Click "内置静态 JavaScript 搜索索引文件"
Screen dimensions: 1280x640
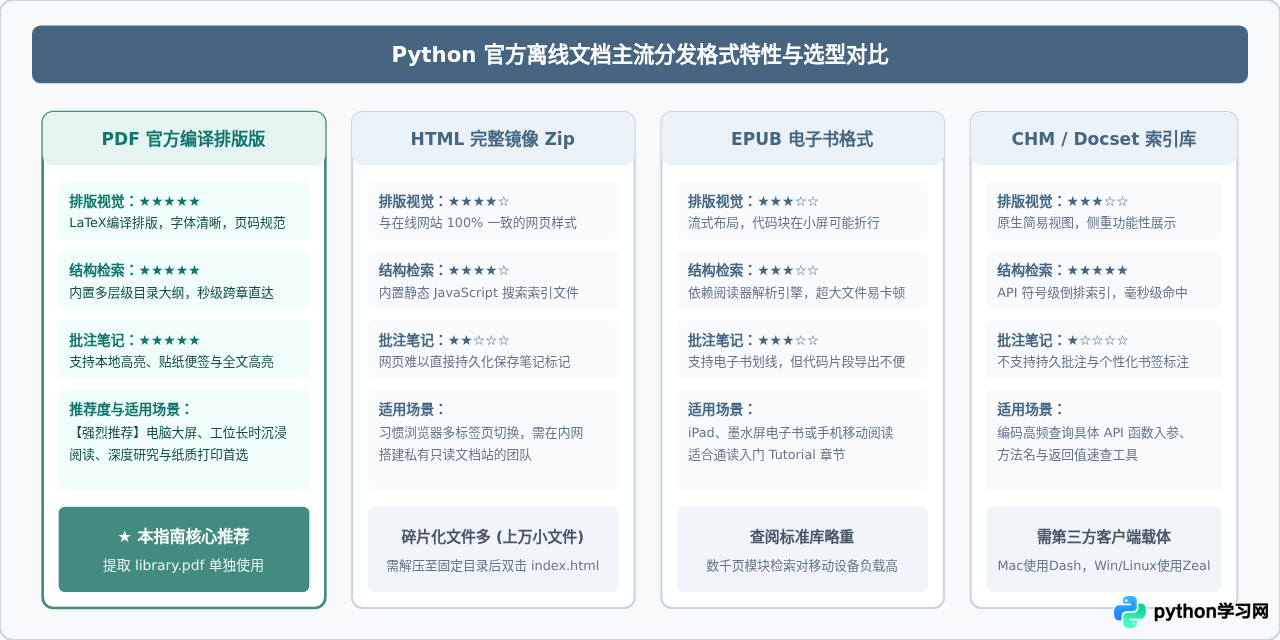click(479, 293)
